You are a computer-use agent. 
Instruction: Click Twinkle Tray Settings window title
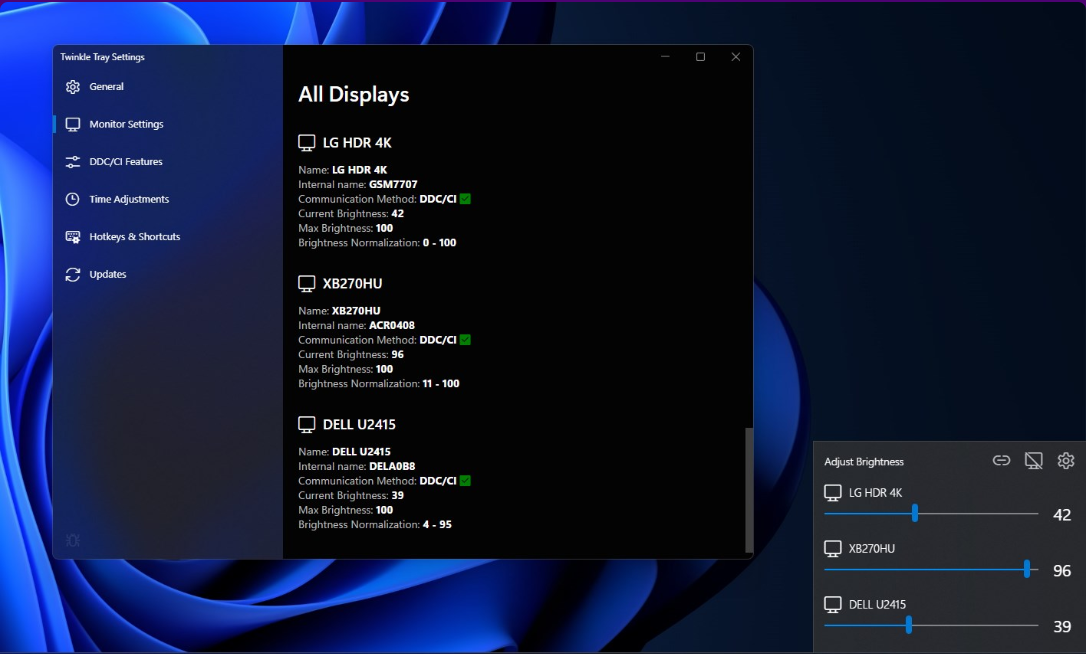(103, 57)
